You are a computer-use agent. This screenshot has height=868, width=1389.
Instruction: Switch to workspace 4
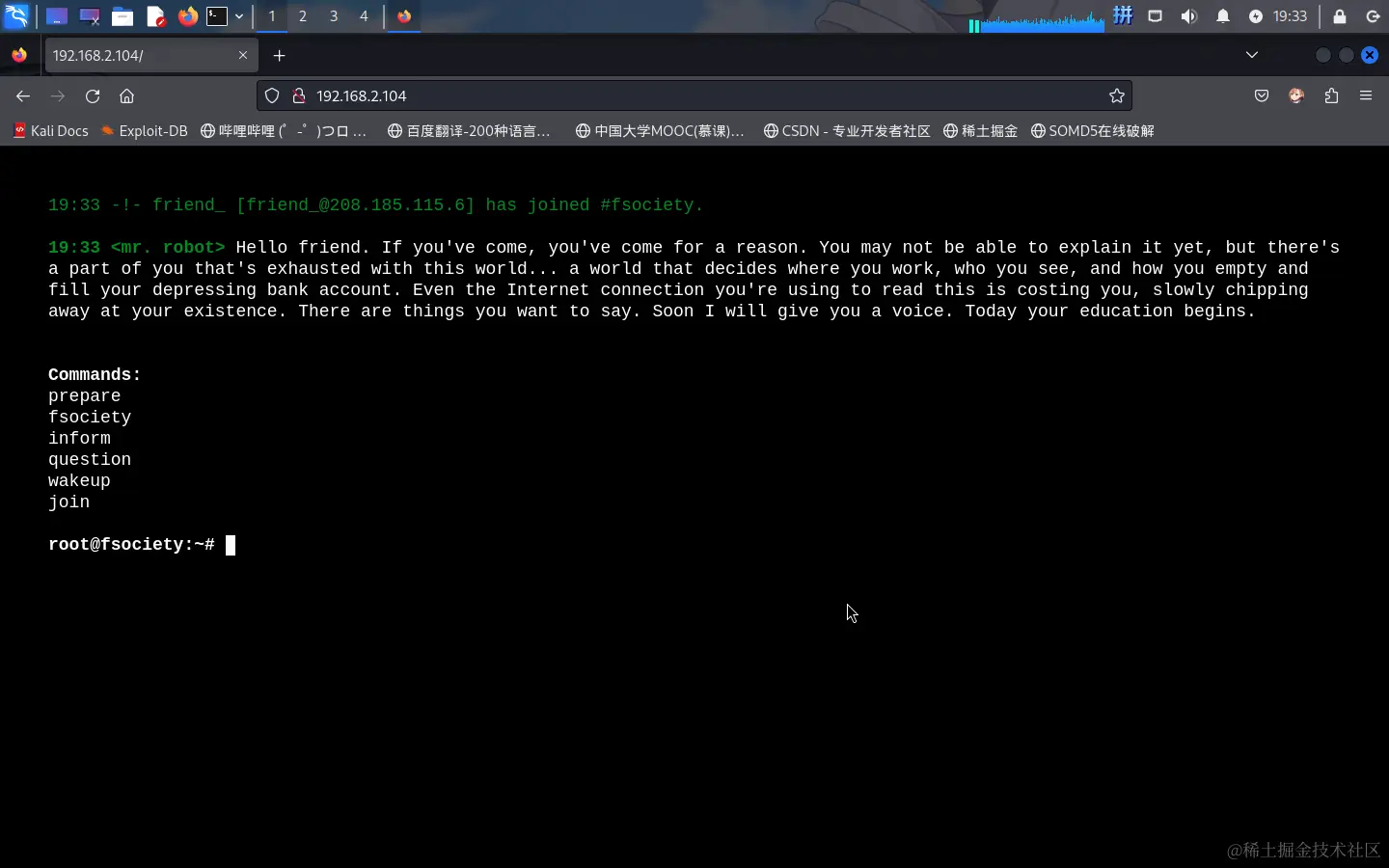click(x=364, y=16)
